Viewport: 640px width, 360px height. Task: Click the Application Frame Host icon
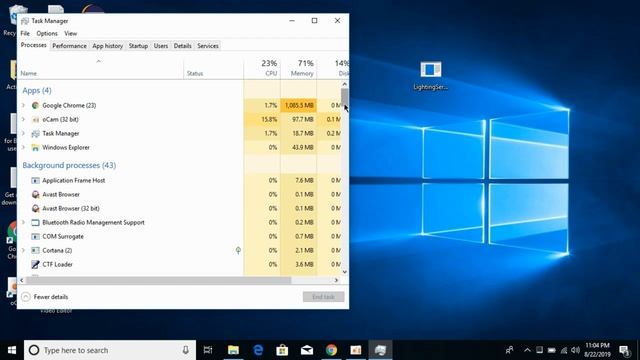(36, 180)
